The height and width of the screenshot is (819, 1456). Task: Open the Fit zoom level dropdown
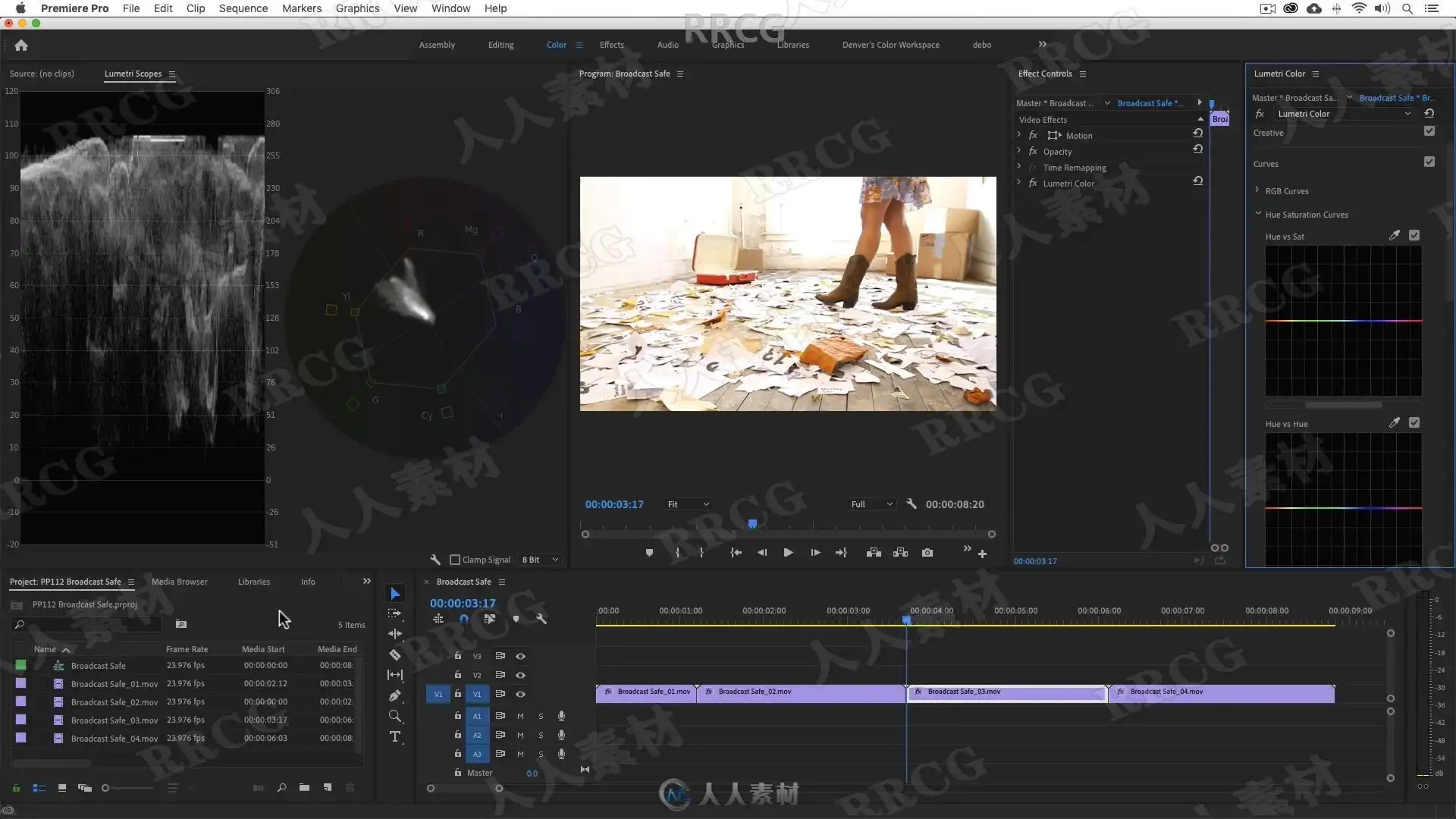tap(688, 504)
